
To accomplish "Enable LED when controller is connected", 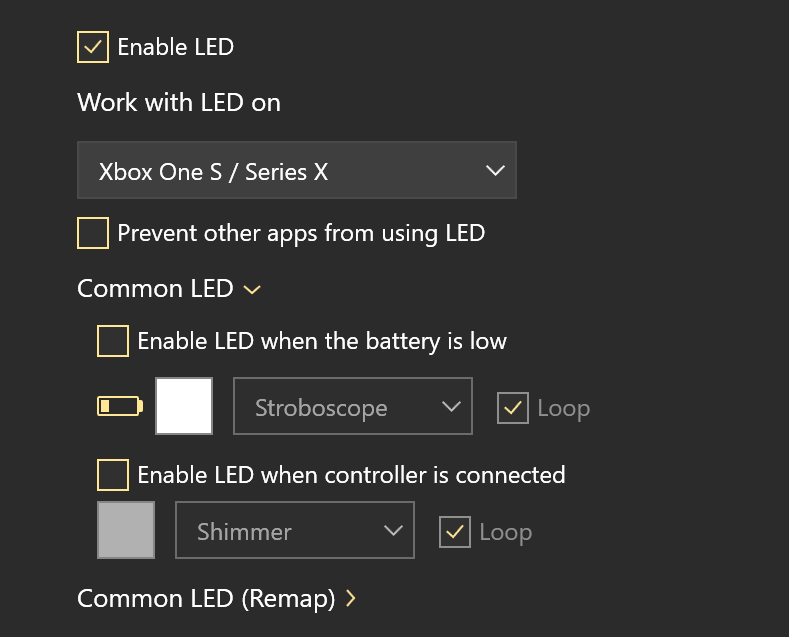I will coord(113,474).
